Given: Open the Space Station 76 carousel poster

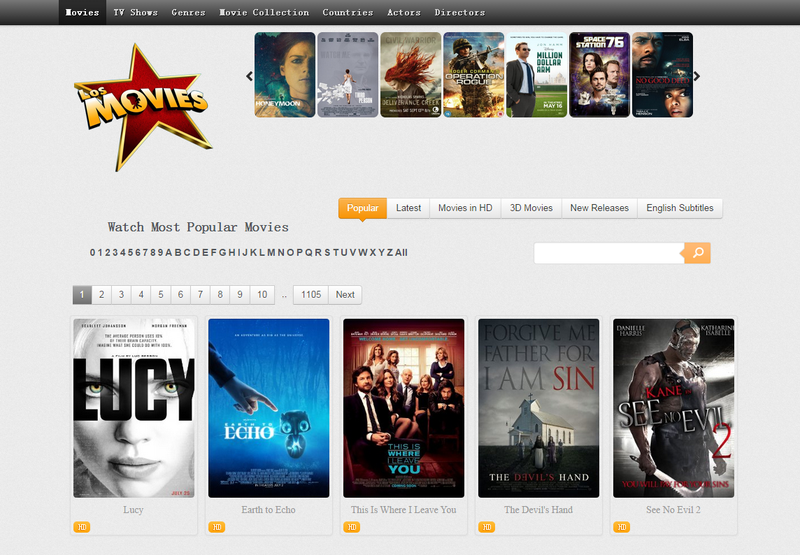Looking at the screenshot, I should click(x=599, y=75).
